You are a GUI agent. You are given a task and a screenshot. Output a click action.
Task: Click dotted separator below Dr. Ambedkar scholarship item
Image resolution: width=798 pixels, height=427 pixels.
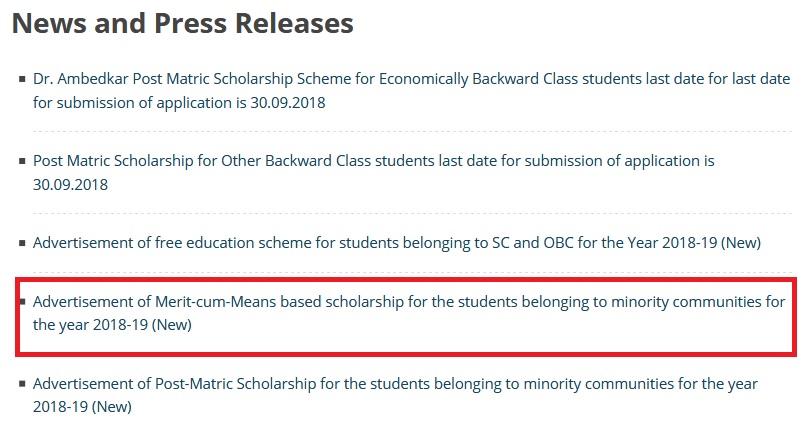tap(400, 131)
